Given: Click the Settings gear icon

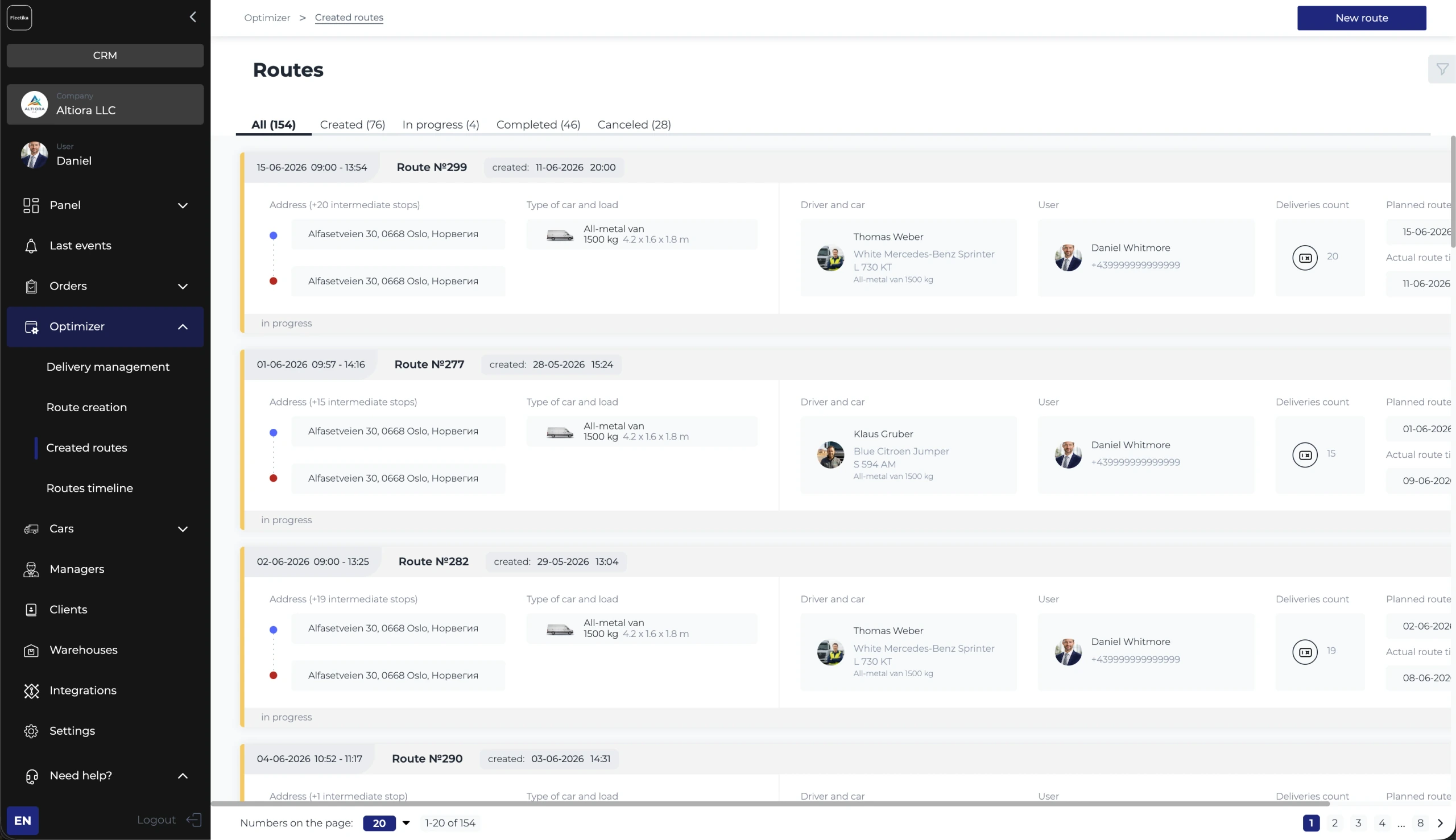Looking at the screenshot, I should [31, 731].
